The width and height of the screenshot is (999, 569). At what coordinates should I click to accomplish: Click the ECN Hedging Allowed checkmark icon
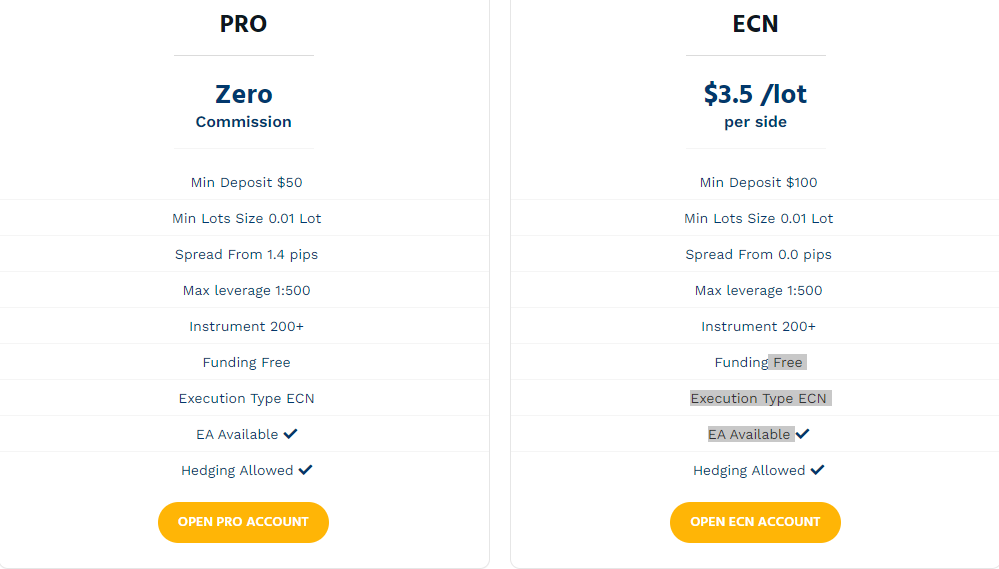pyautogui.click(x=817, y=470)
